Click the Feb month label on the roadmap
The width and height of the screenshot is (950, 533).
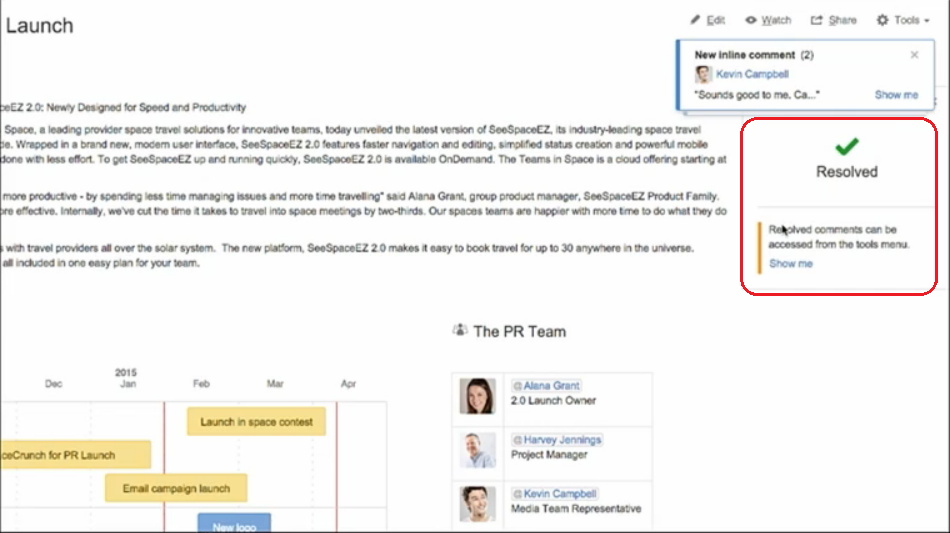[201, 383]
